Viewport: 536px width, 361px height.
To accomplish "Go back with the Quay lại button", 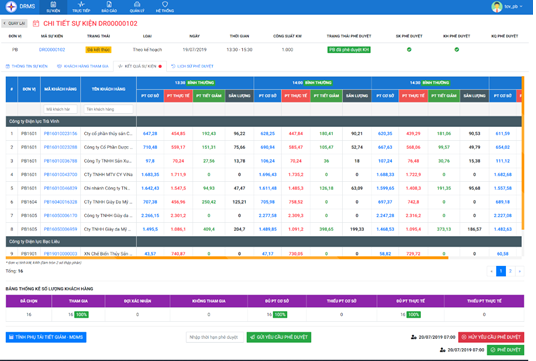I will click(x=14, y=23).
